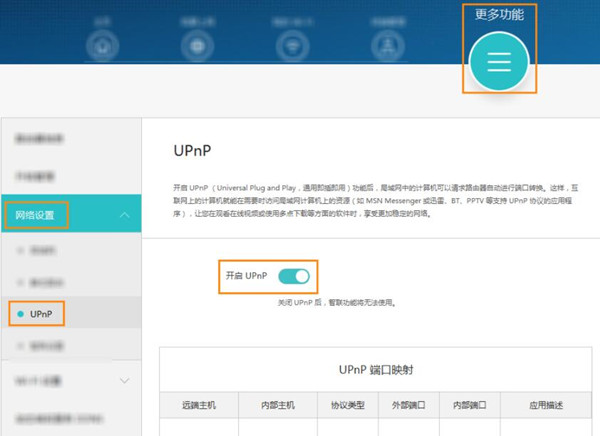This screenshot has height=436, width=600.
Task: Click the UPnP 端口映射 table title
Action: [376, 370]
